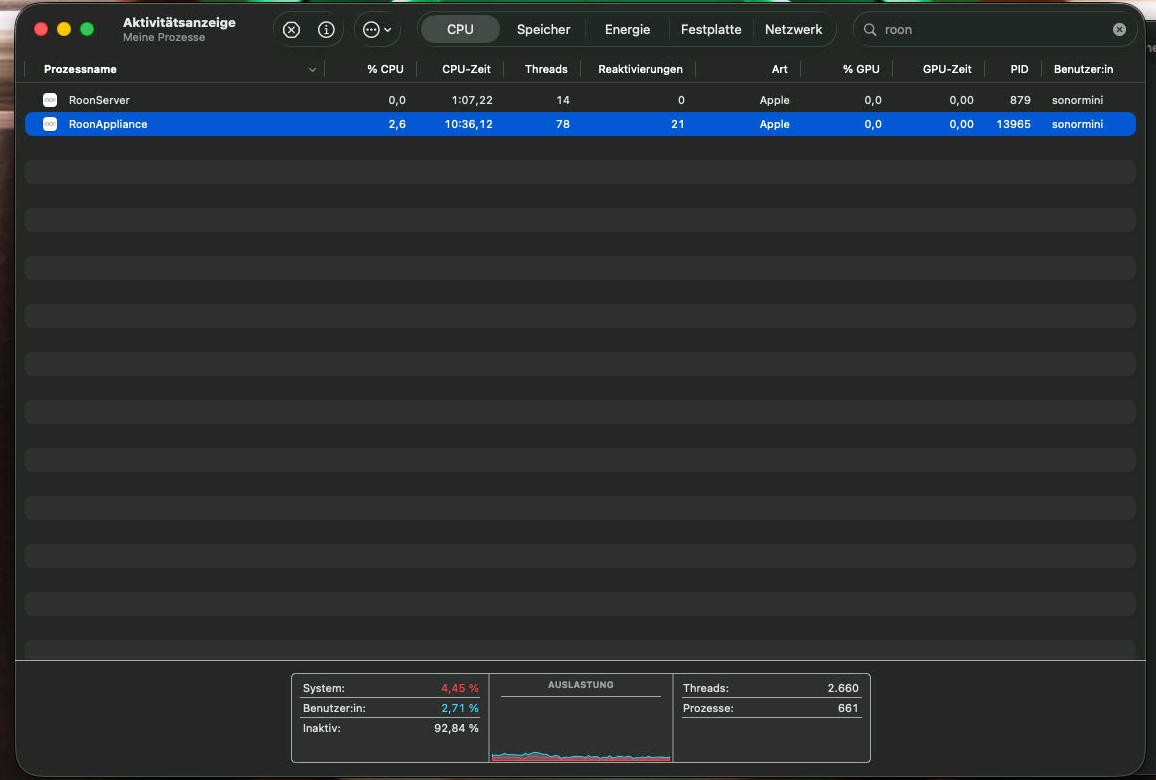The height and width of the screenshot is (780, 1156).
Task: Open the ellipsis actions dropdown menu
Action: point(377,29)
